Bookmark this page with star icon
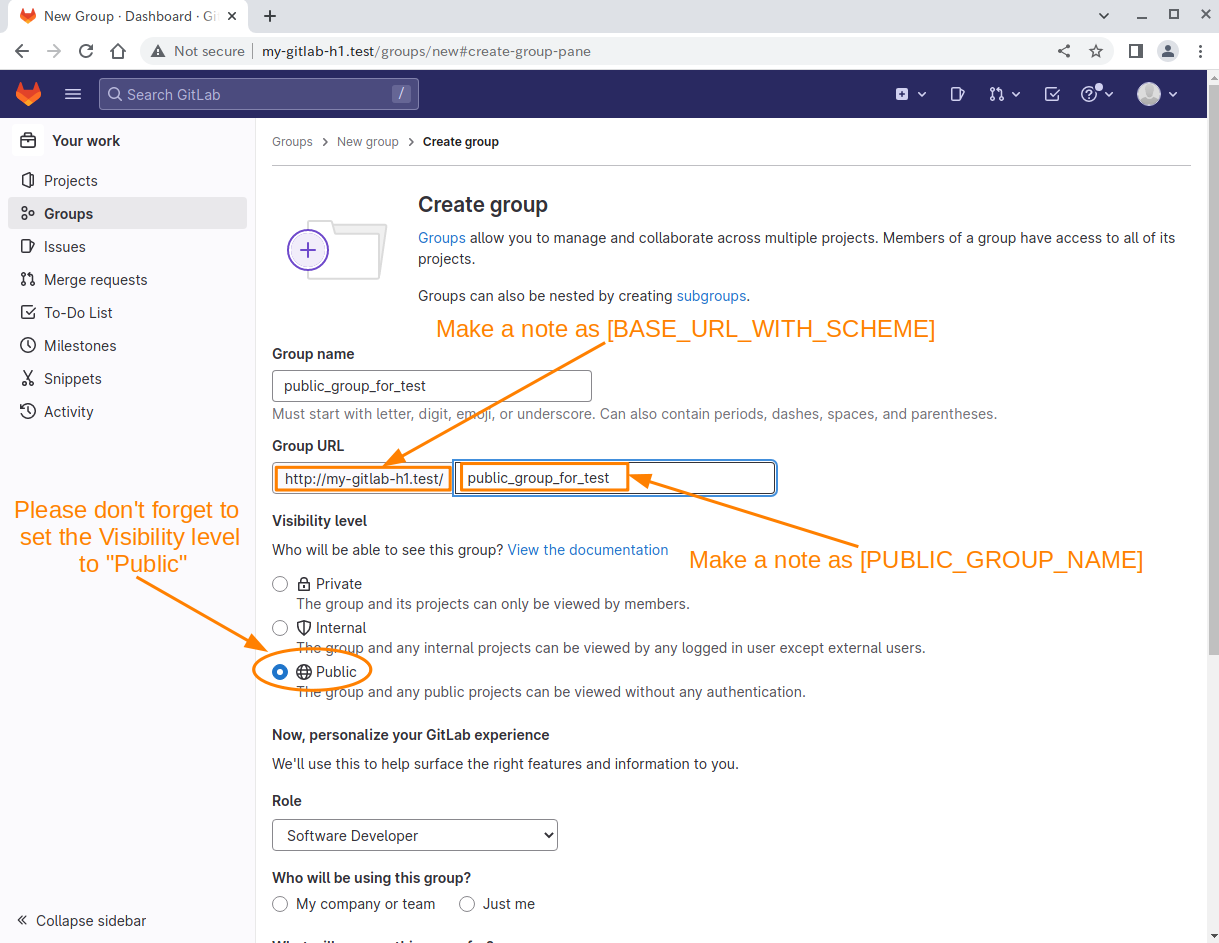The width and height of the screenshot is (1219, 943). click(1096, 51)
